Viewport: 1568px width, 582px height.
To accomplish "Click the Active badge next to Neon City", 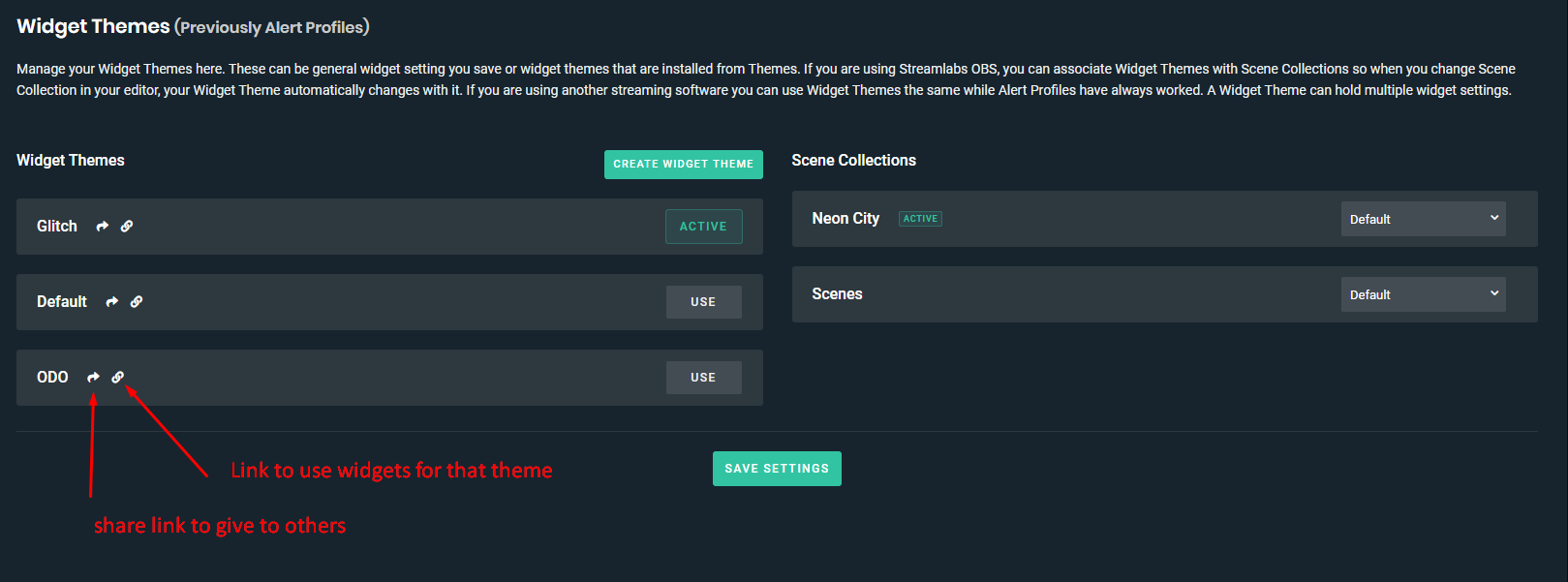I will point(920,219).
